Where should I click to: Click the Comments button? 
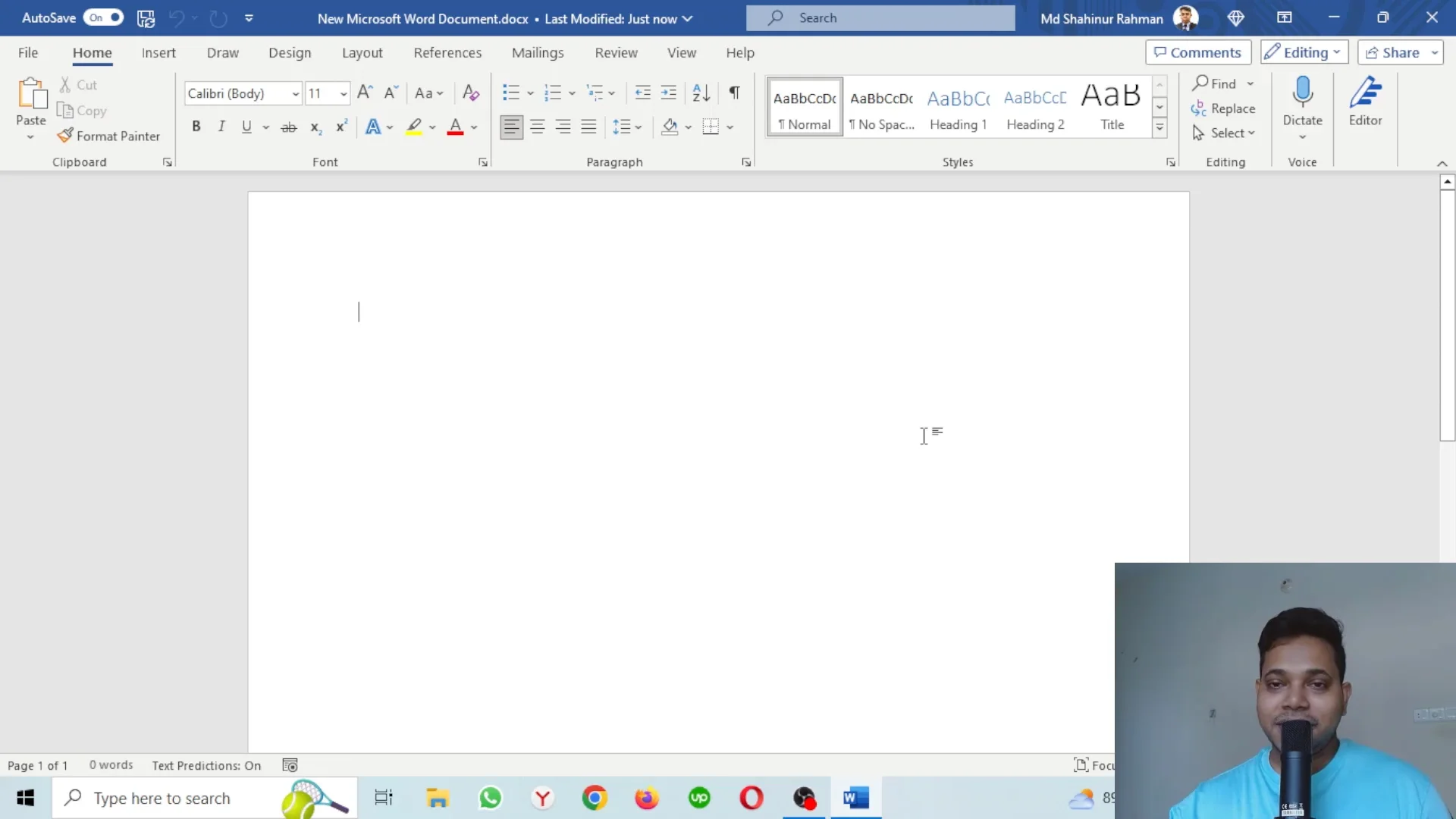1197,52
